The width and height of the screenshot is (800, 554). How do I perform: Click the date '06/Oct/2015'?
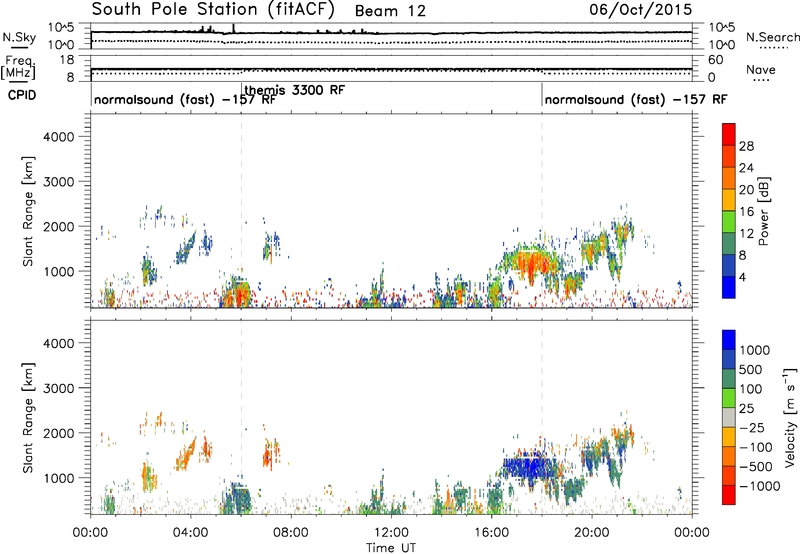coord(641,10)
